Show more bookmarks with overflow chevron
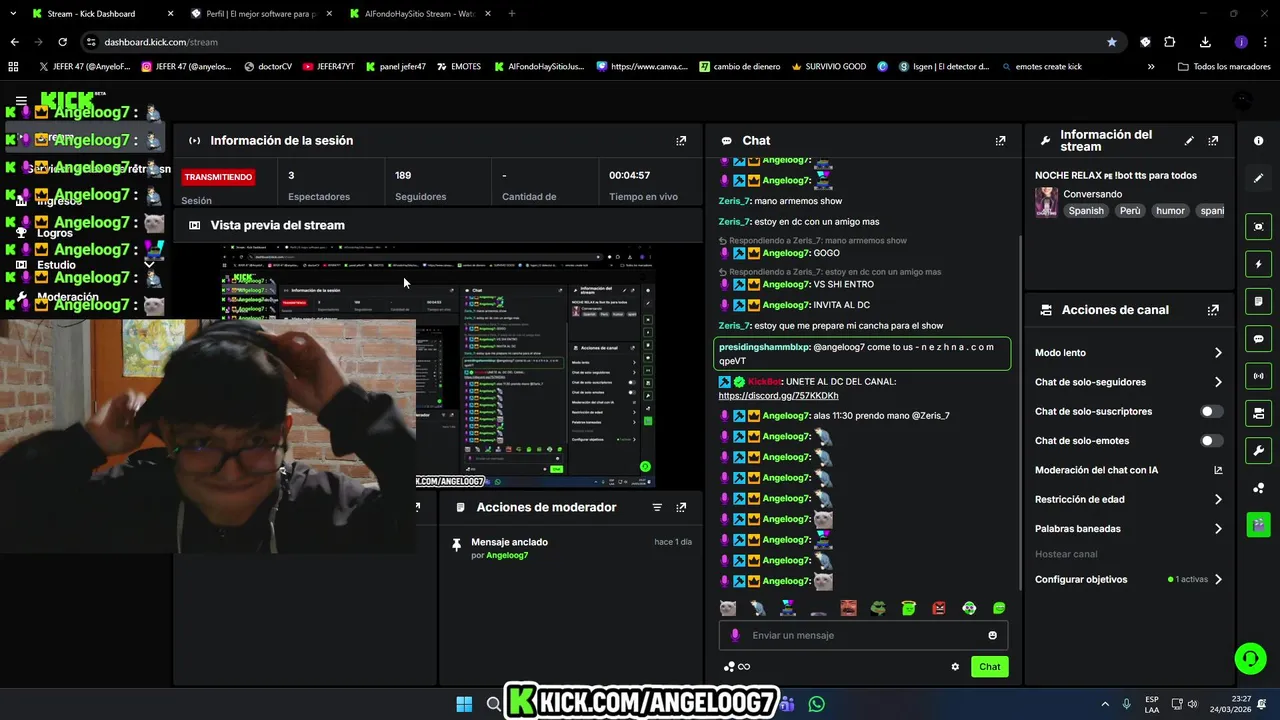The width and height of the screenshot is (1280, 720). pyautogui.click(x=1151, y=67)
